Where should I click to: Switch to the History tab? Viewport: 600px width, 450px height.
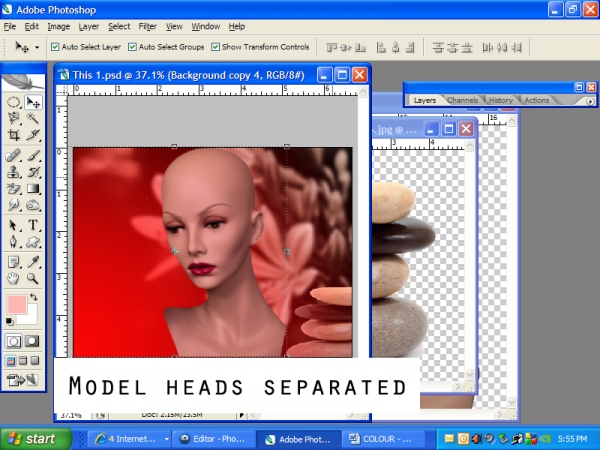click(501, 100)
